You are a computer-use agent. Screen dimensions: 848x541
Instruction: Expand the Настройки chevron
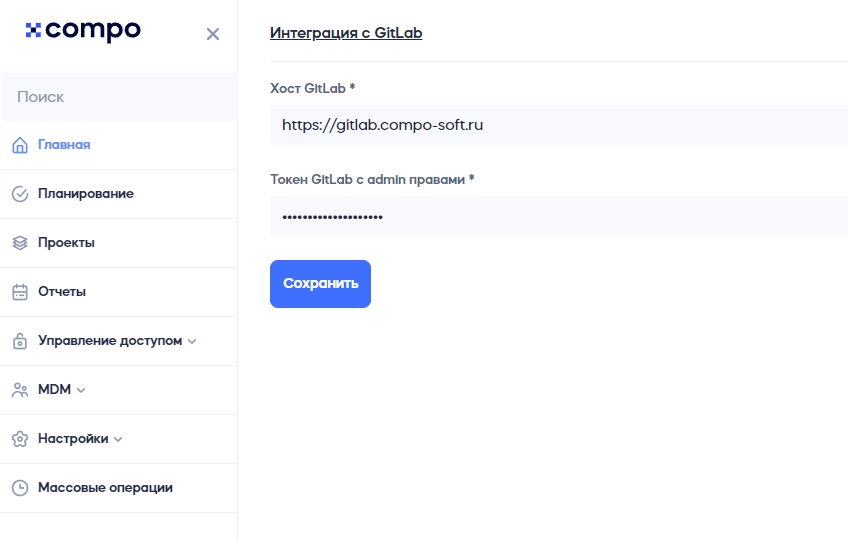pyautogui.click(x=118, y=439)
